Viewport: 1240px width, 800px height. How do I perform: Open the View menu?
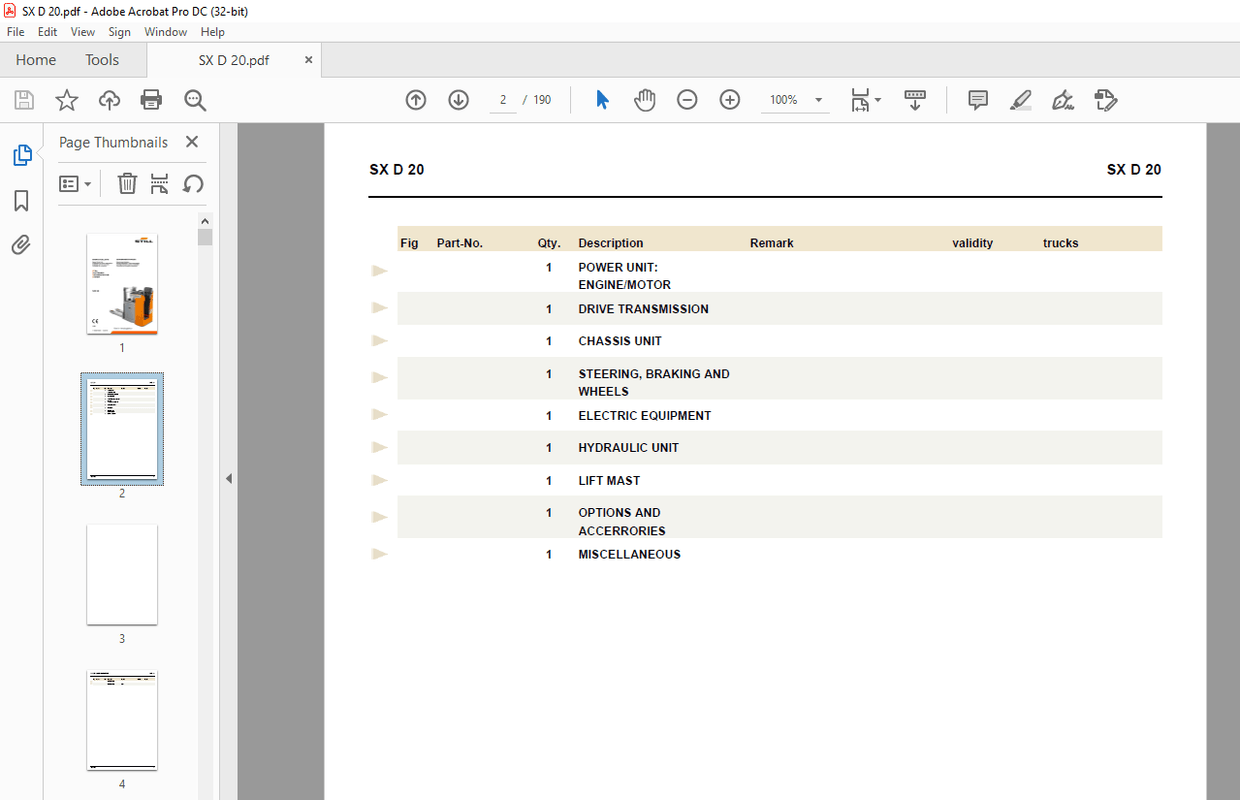(83, 32)
